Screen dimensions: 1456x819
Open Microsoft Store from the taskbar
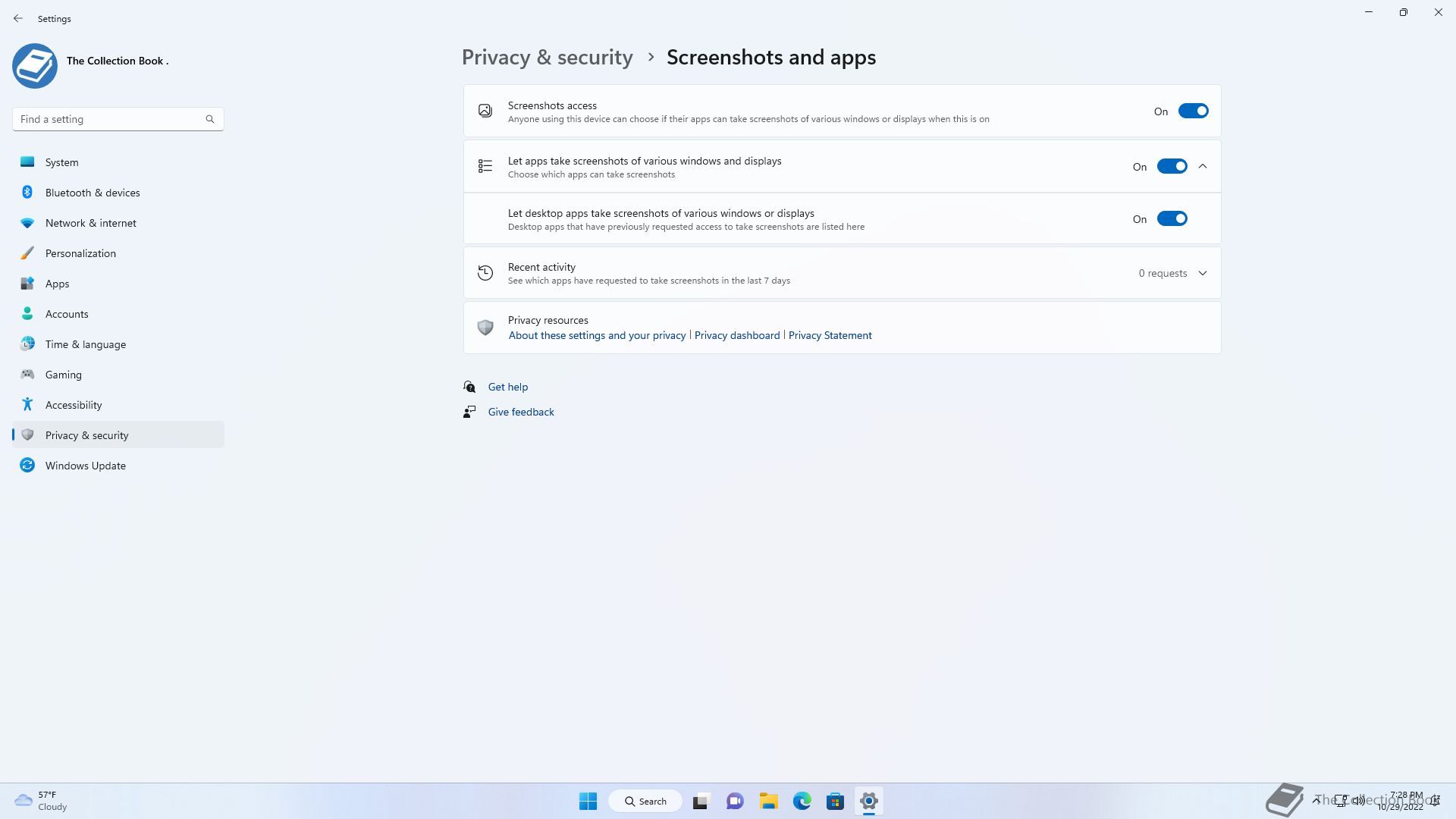tap(836, 801)
